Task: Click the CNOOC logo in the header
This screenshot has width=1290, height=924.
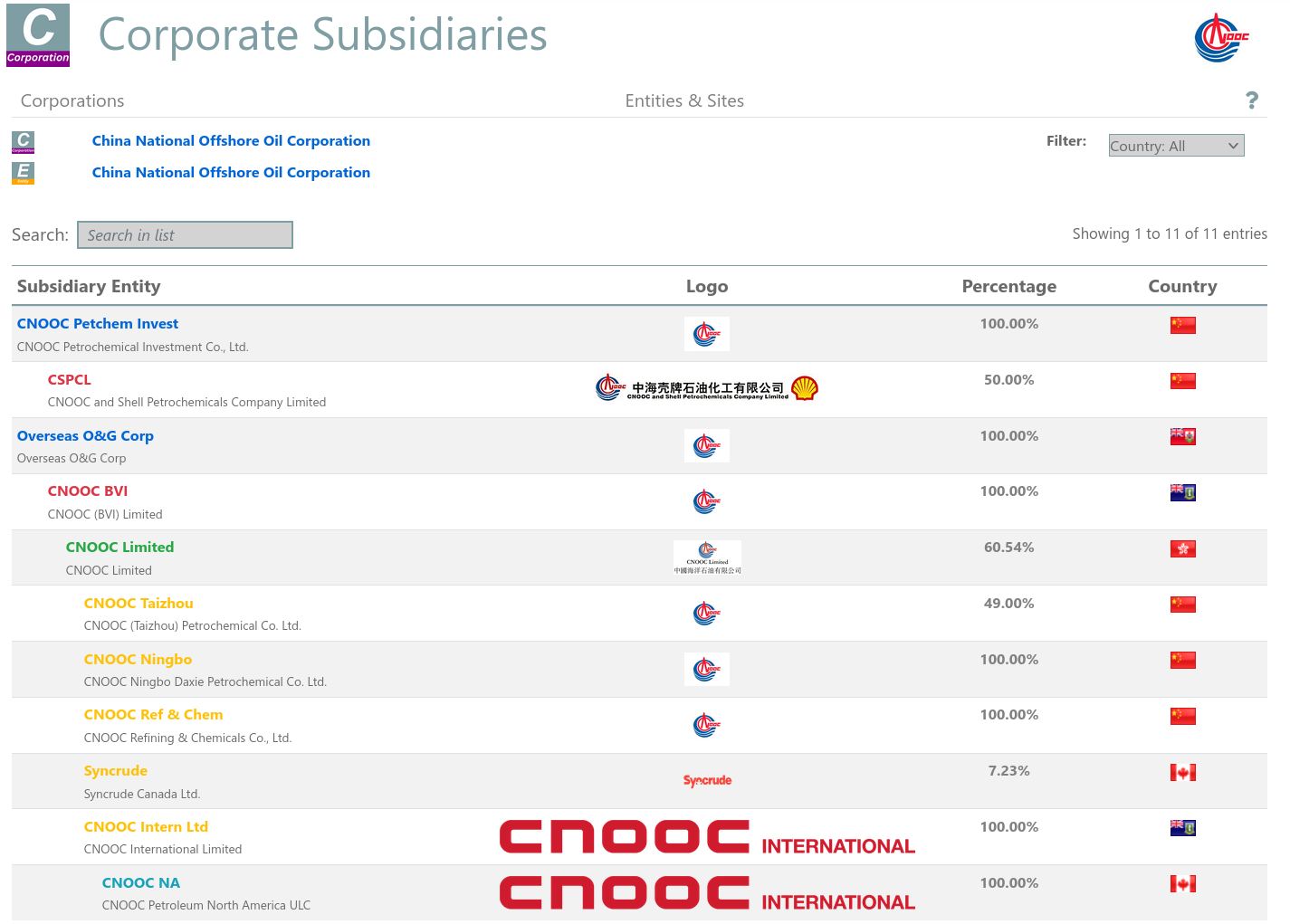Action: [1220, 38]
